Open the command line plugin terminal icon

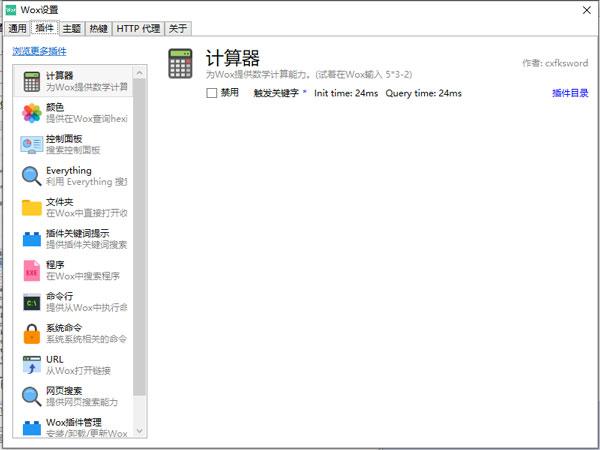pos(32,302)
